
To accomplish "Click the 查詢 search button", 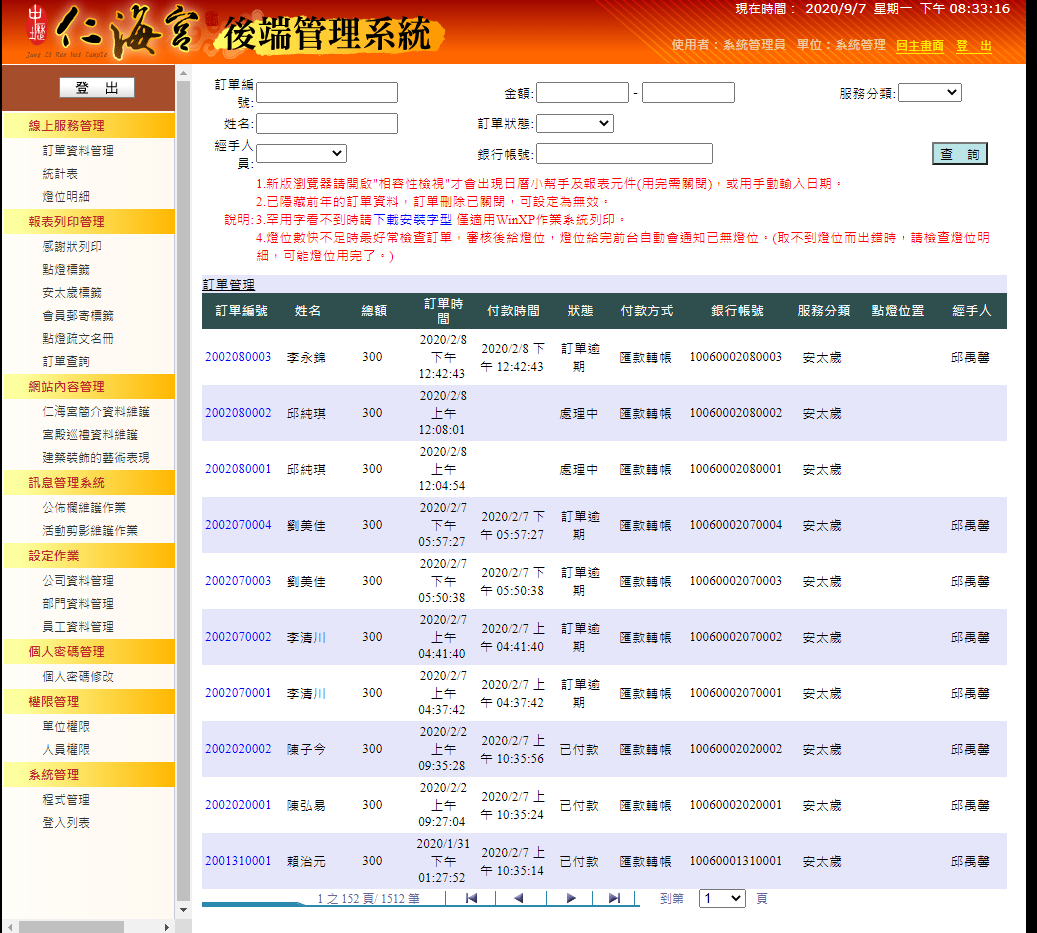I will click(x=960, y=153).
